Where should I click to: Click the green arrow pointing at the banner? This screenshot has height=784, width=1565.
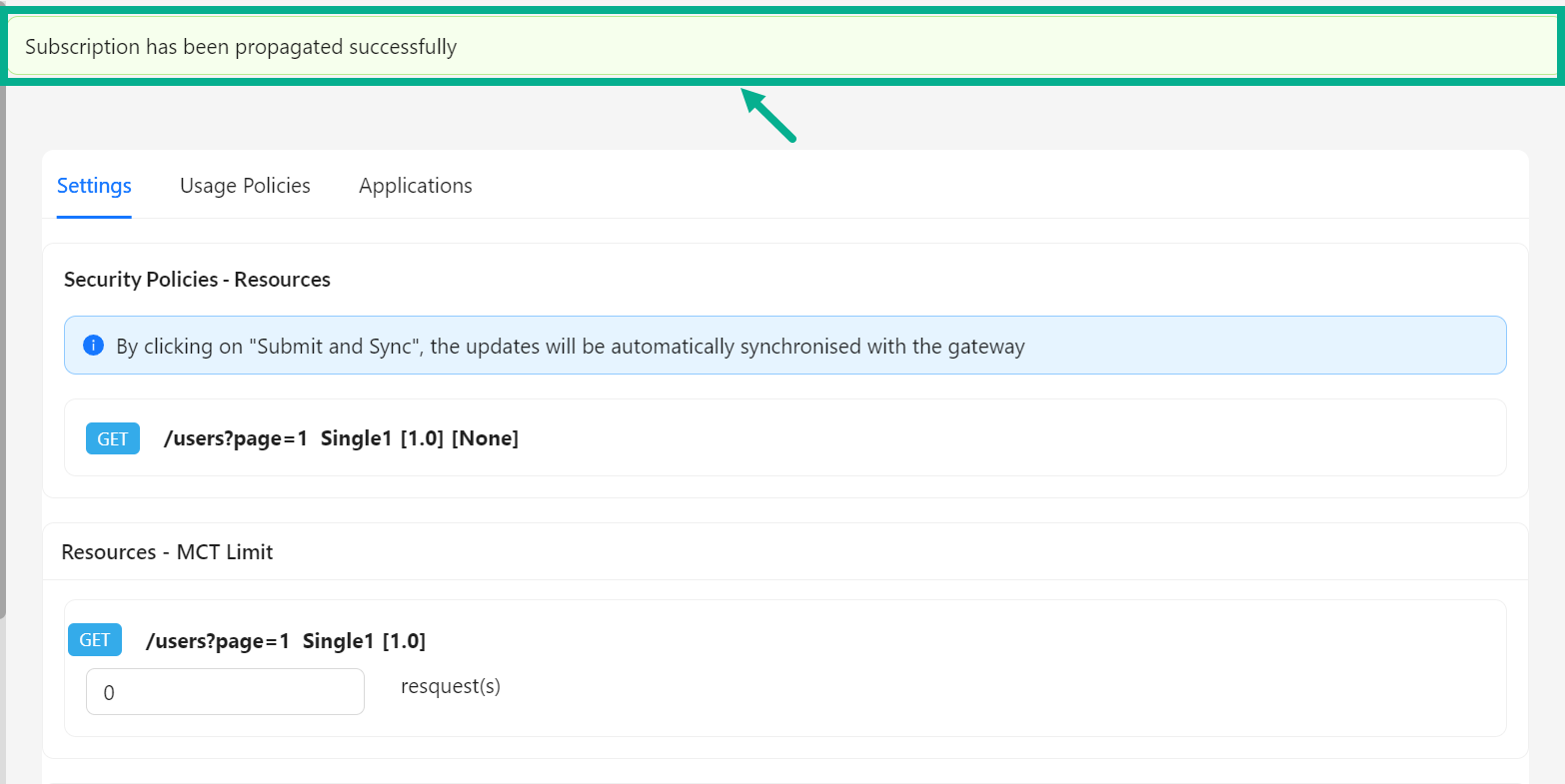(769, 115)
